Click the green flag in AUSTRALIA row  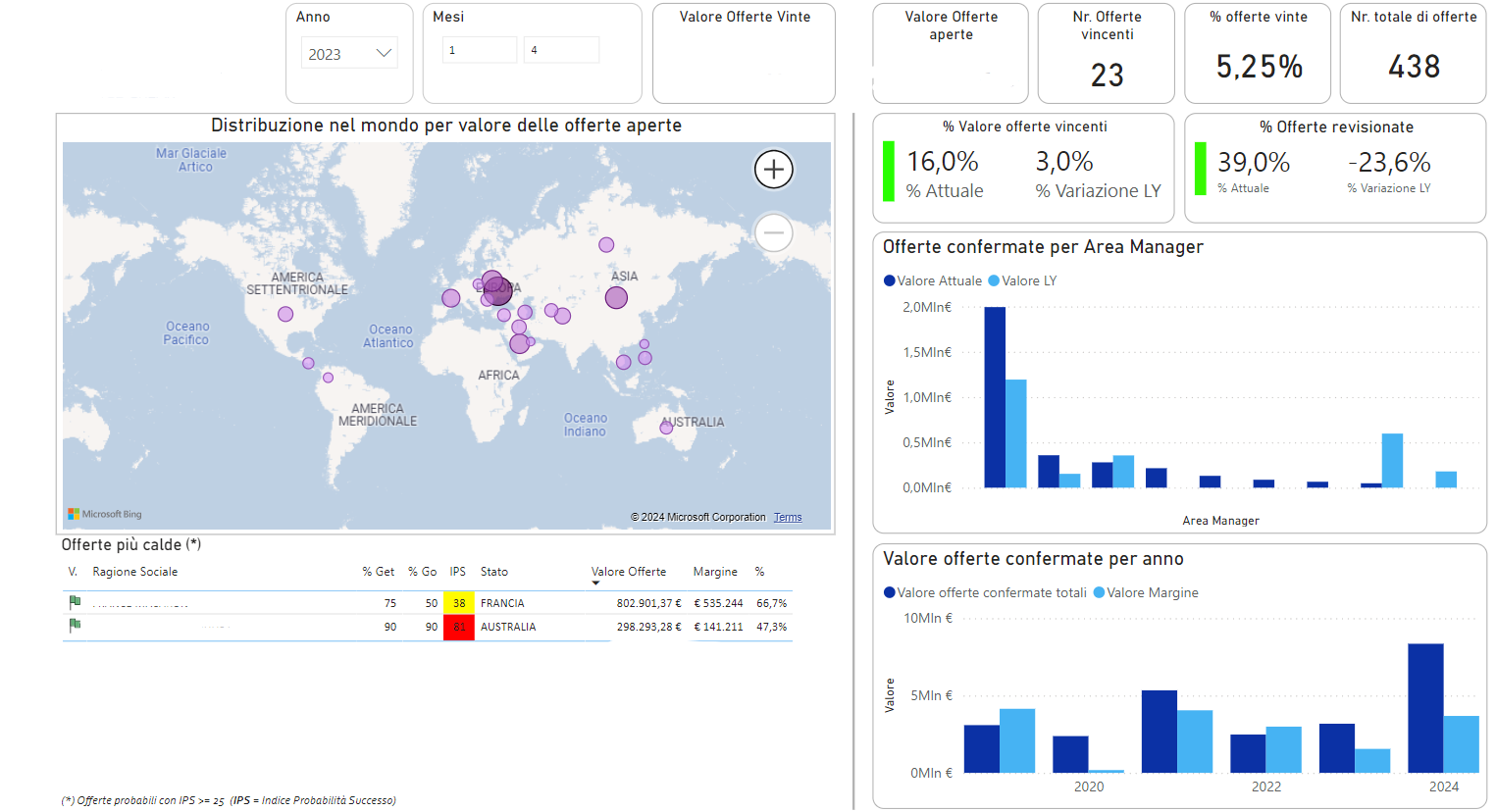(75, 626)
